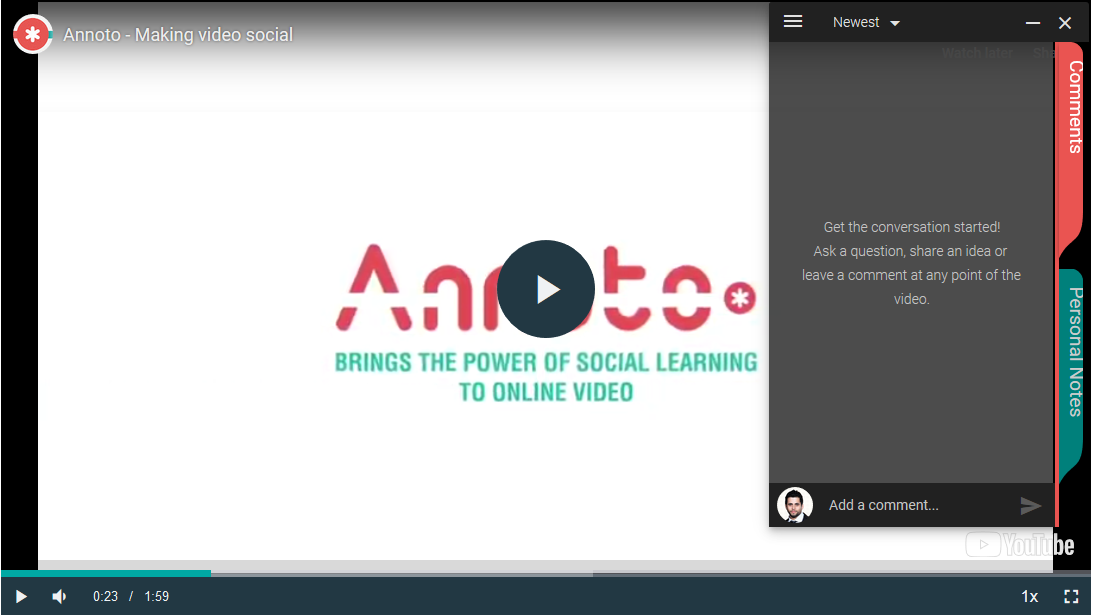
Task: Click the user profile avatar
Action: pos(795,505)
